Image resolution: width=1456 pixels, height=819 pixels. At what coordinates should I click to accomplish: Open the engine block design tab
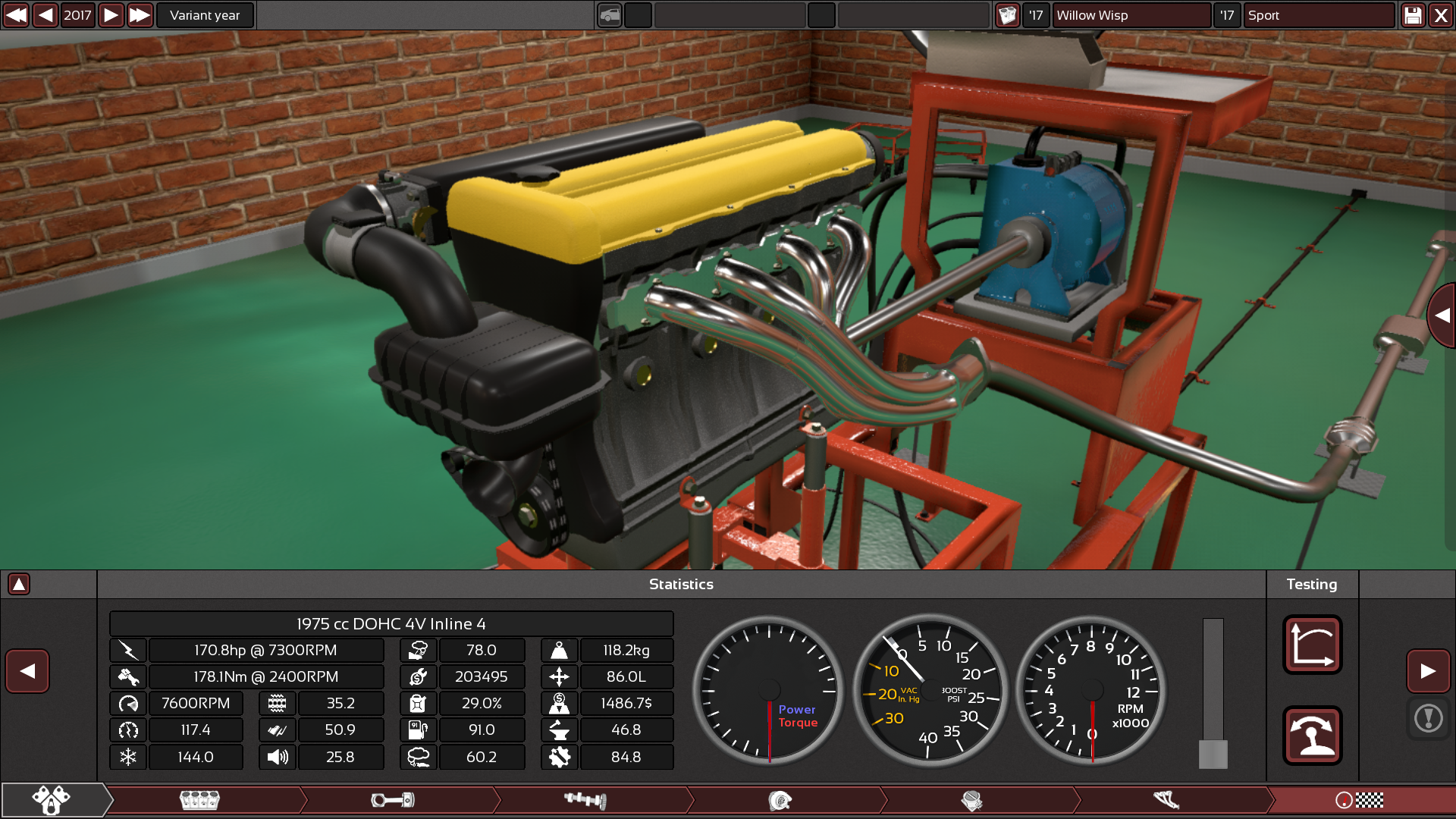[x=199, y=800]
